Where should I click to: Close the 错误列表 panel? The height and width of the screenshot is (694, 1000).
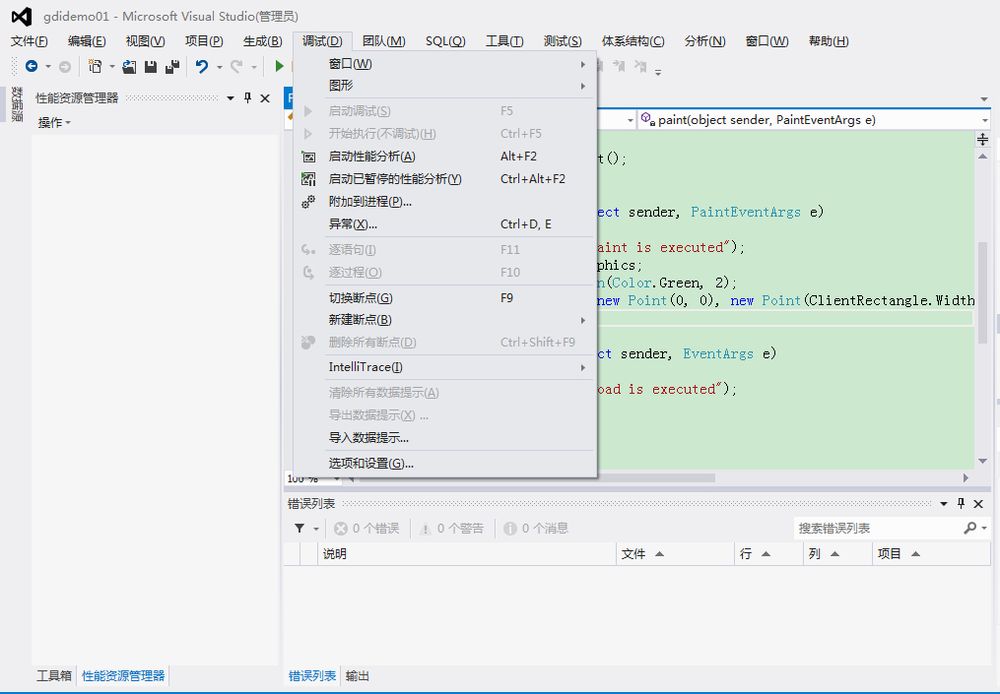click(978, 504)
